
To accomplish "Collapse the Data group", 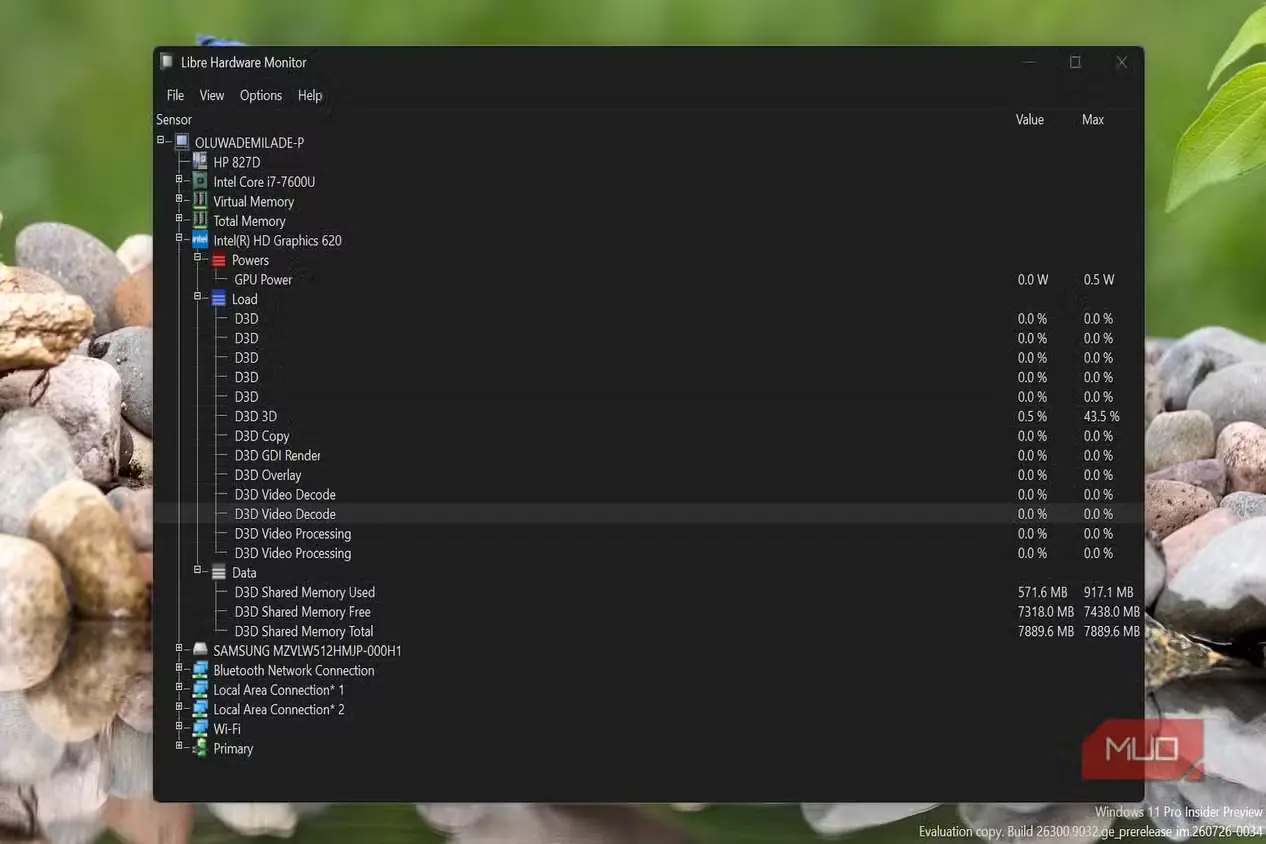I will [x=198, y=572].
